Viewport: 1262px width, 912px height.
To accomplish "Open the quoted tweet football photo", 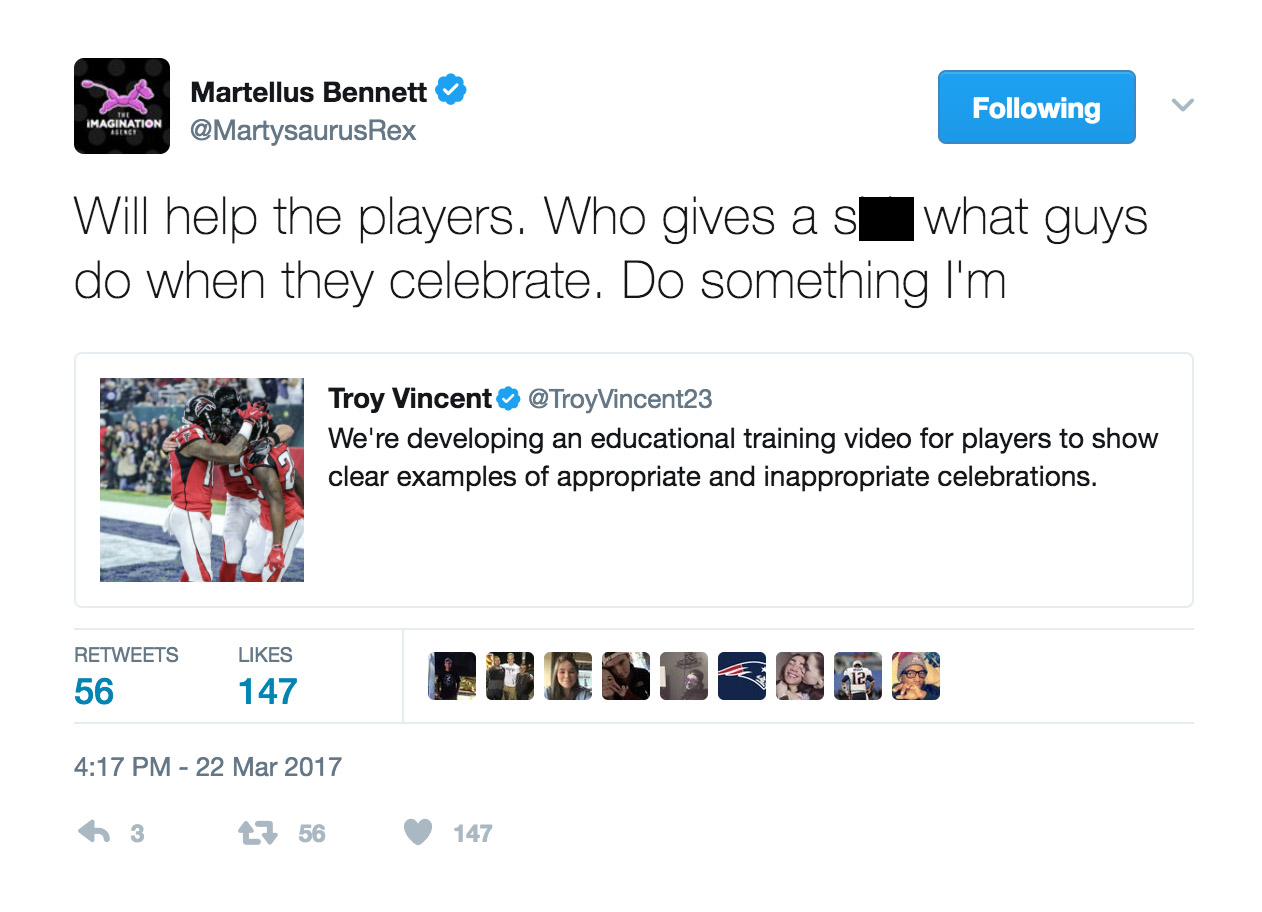I will 202,480.
